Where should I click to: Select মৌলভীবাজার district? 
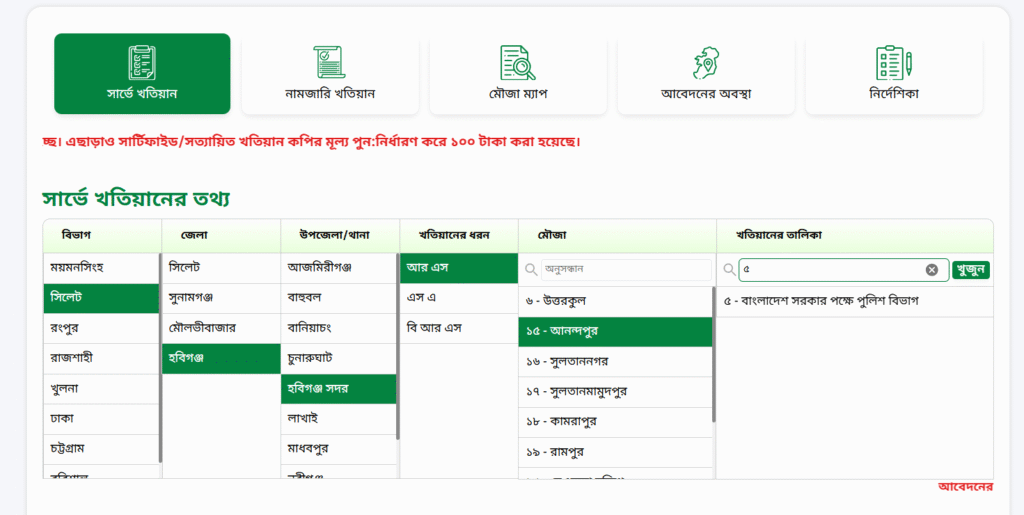click(221, 328)
